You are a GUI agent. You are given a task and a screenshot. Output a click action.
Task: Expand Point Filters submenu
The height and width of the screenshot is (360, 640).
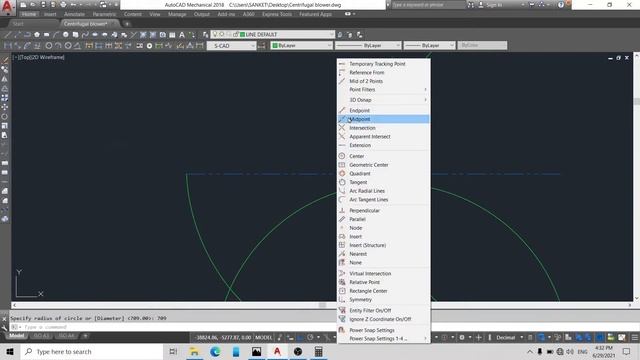[383, 89]
